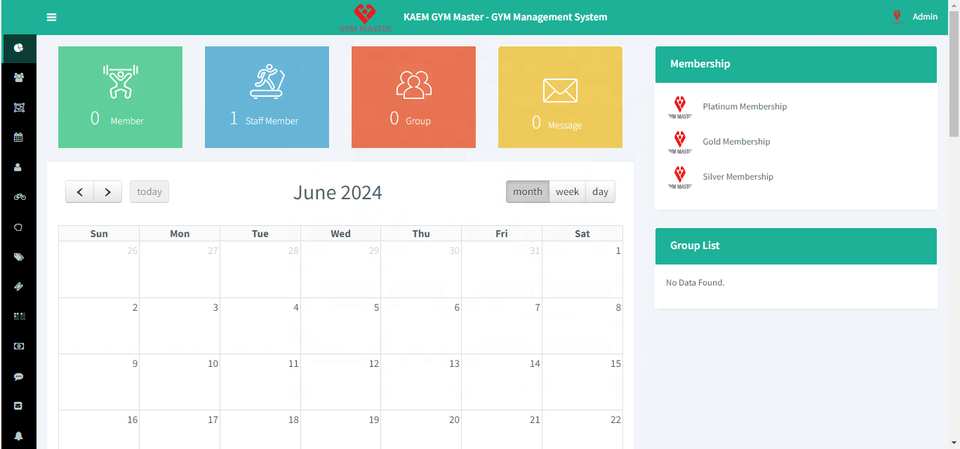Go to the next month with right arrow

[108, 192]
